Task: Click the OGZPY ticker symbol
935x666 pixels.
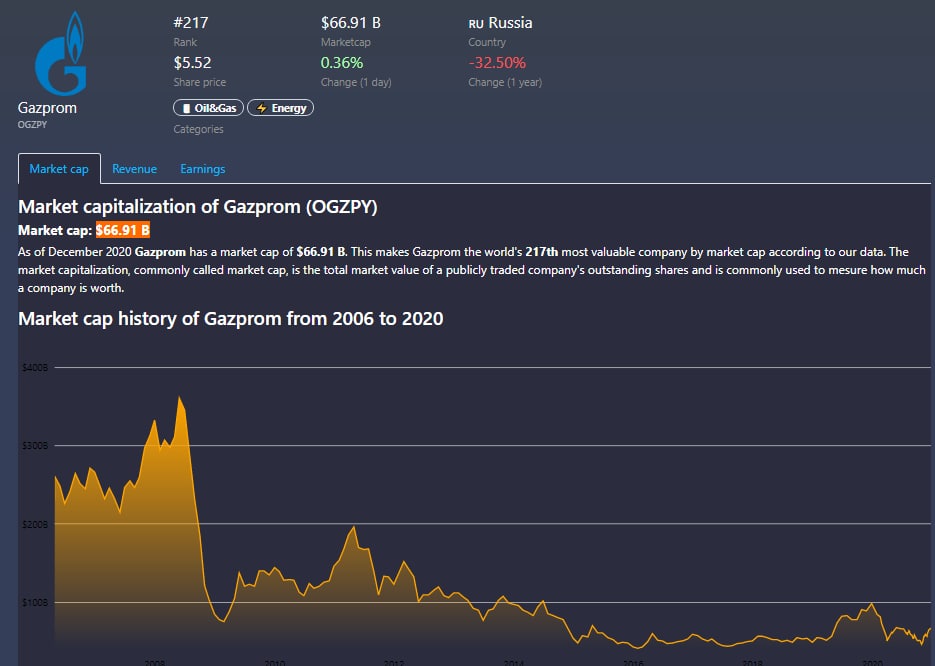Action: [32, 125]
